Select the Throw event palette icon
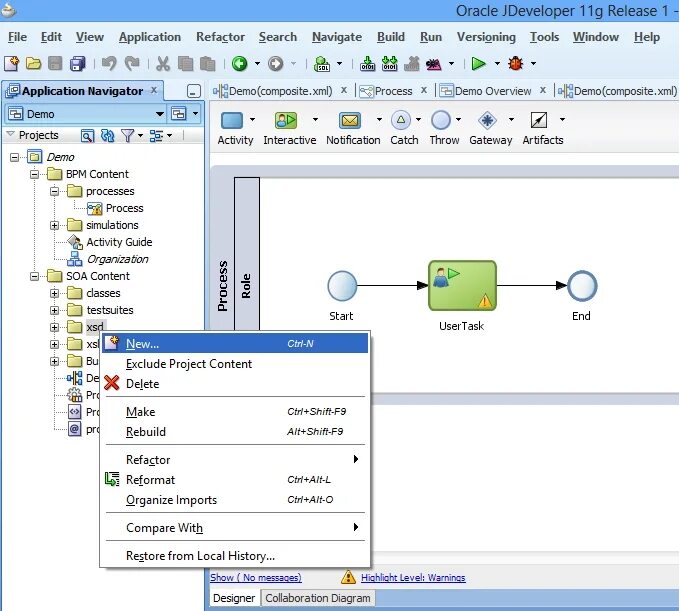The width and height of the screenshot is (679, 611). click(x=441, y=120)
